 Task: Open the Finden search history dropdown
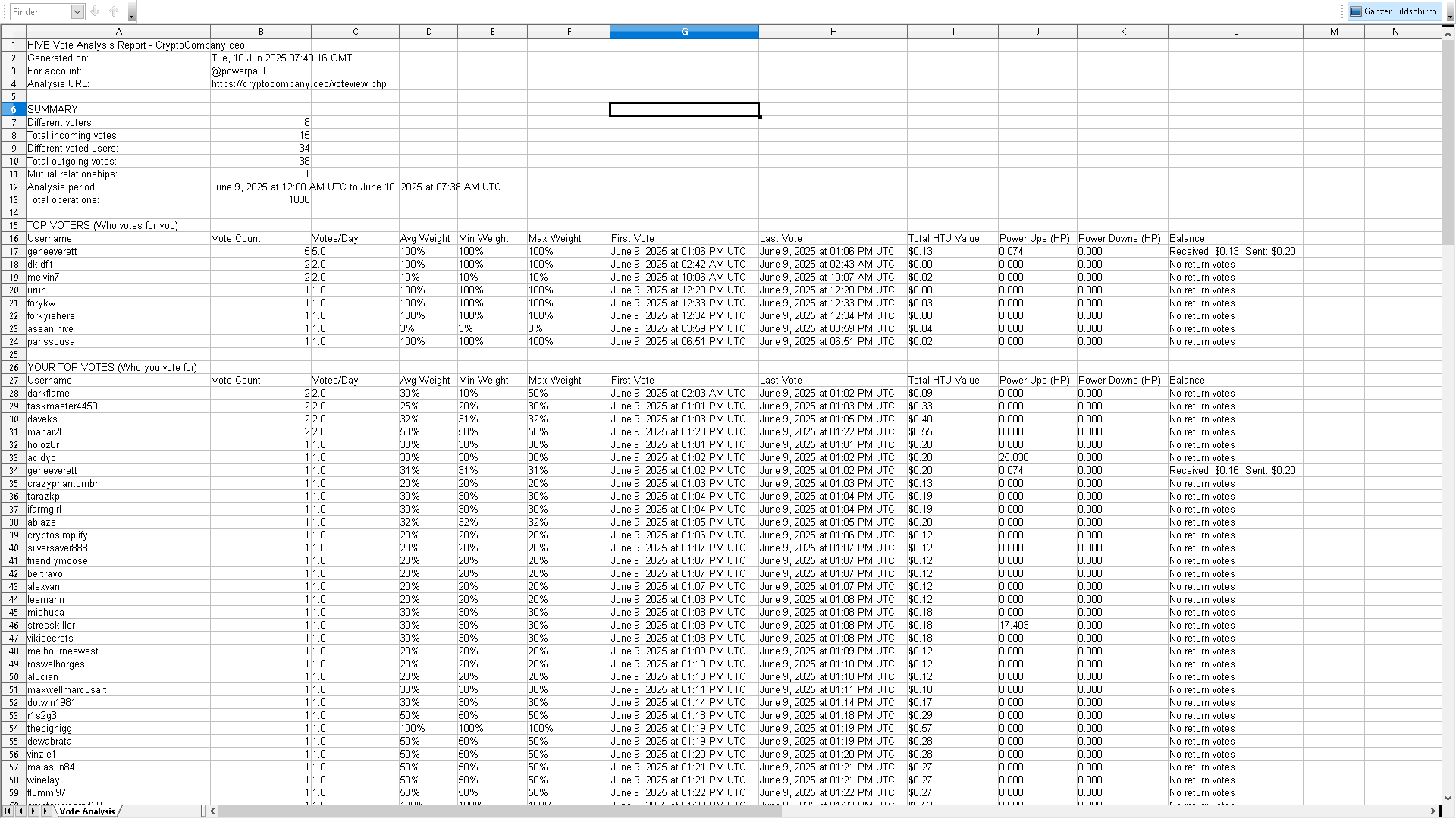[77, 11]
